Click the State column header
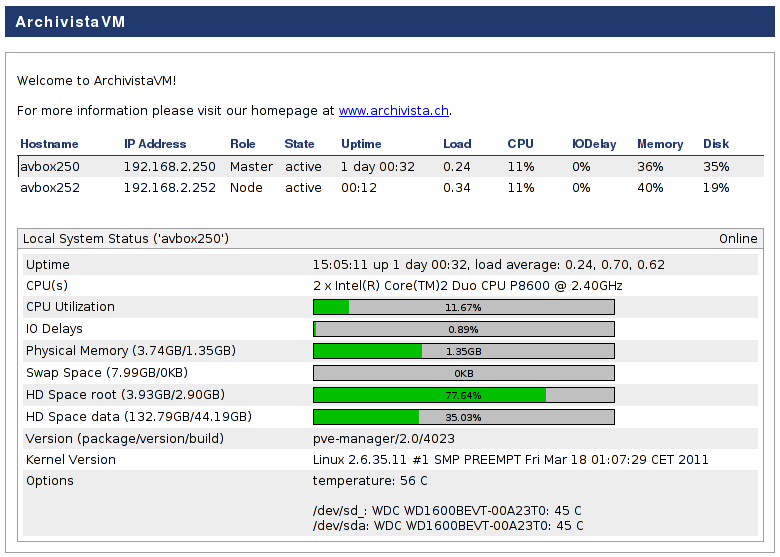This screenshot has height=557, width=780. (x=299, y=144)
